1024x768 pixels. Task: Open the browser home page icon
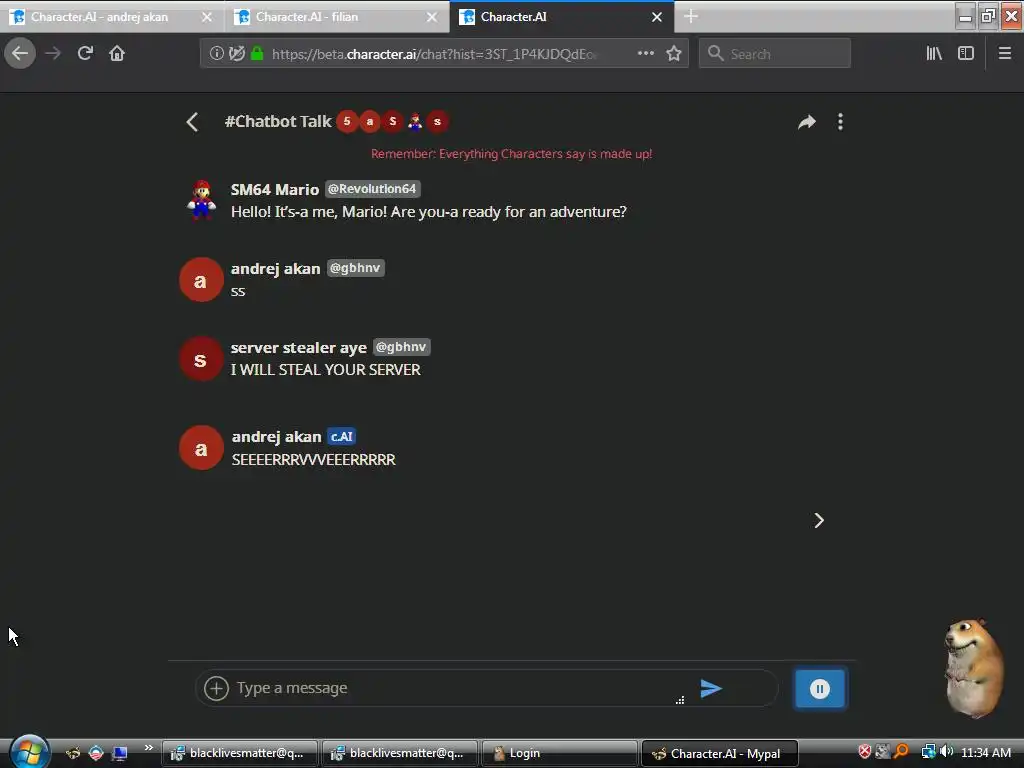coord(117,54)
